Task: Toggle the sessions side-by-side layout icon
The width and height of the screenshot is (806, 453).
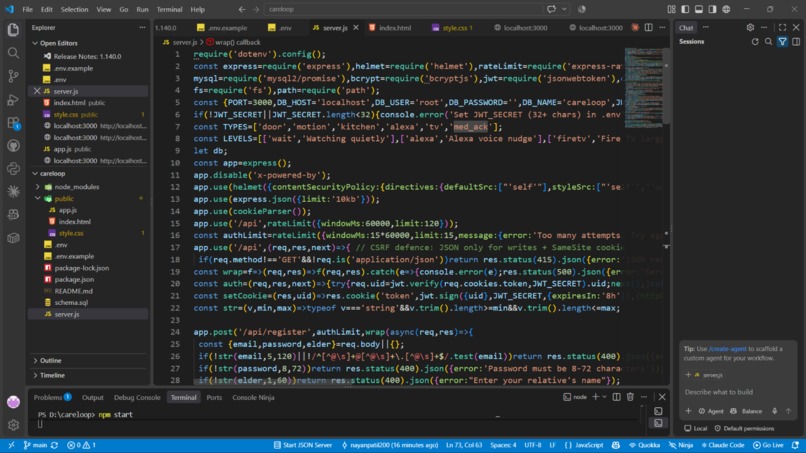Action: tap(796, 42)
